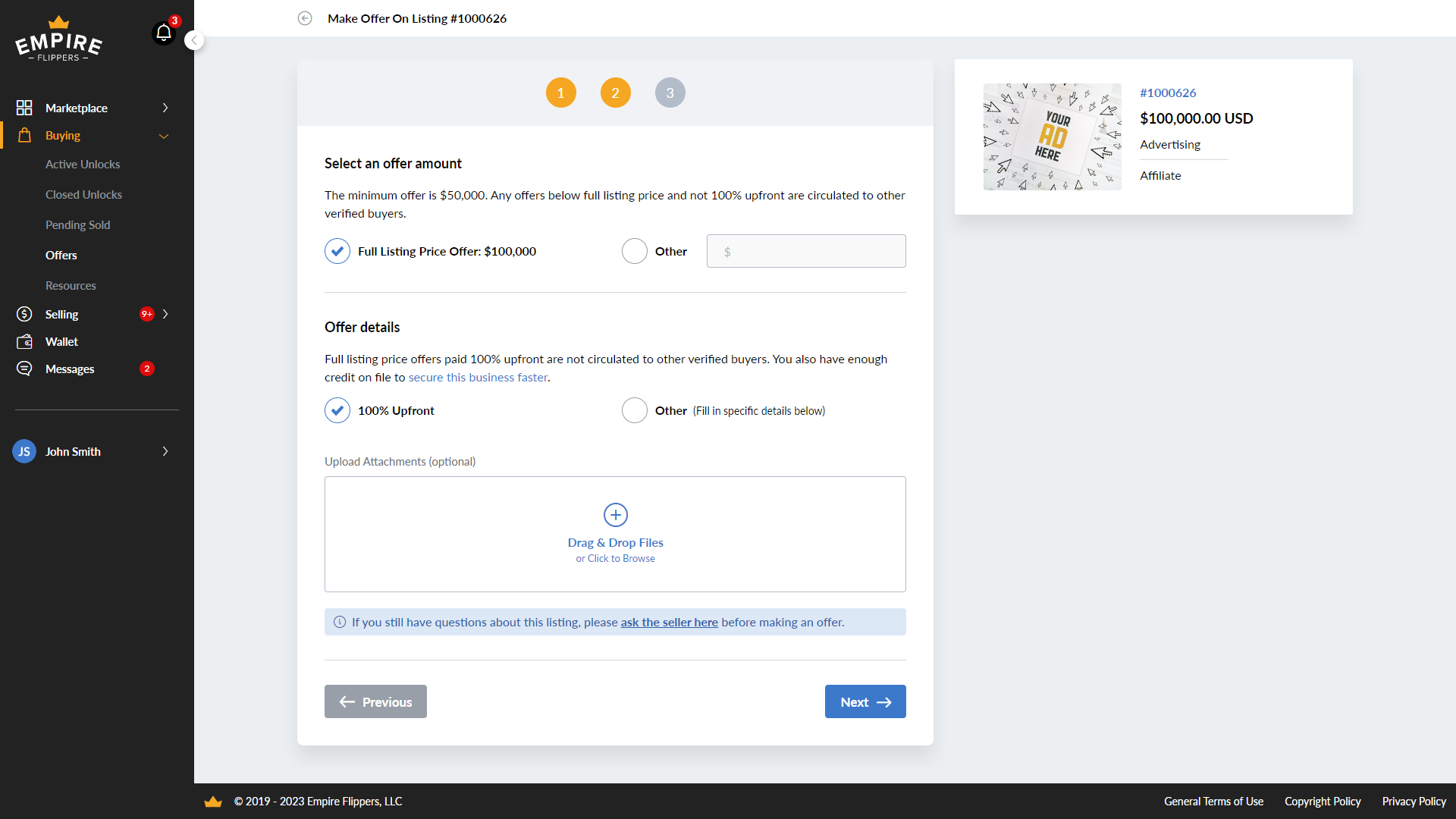
Task: Click the Wallet icon in sidebar
Action: [24, 342]
